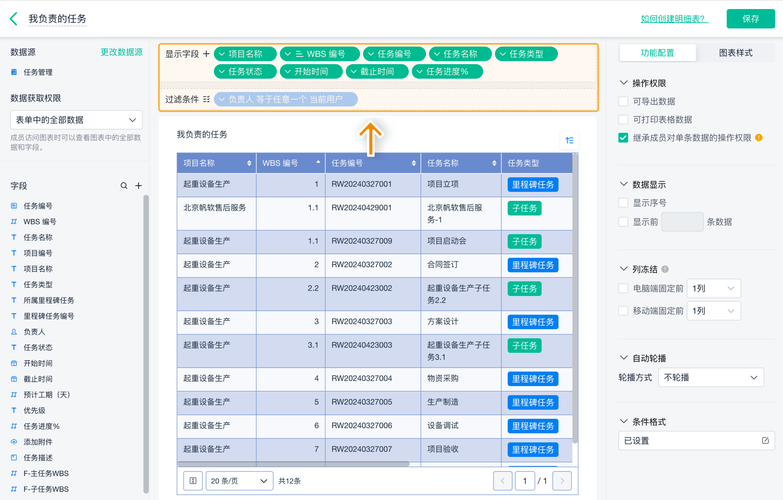Enable the 显示序号 checkbox
This screenshot has height=500, width=783.
pyautogui.click(x=623, y=203)
